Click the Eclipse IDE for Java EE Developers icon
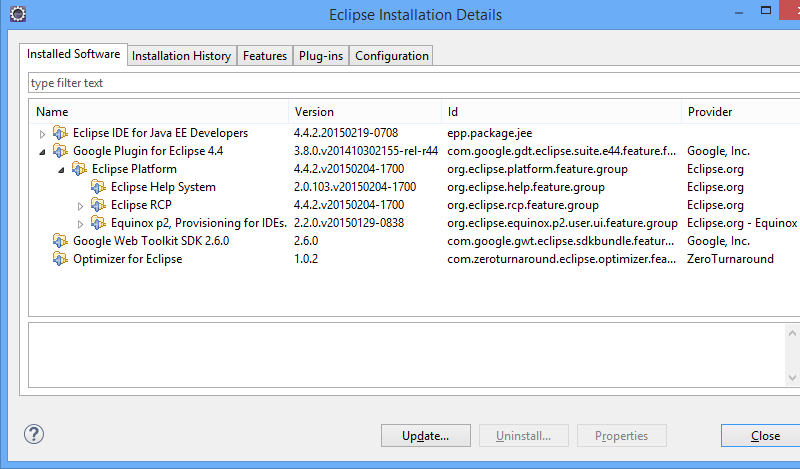 coord(60,133)
